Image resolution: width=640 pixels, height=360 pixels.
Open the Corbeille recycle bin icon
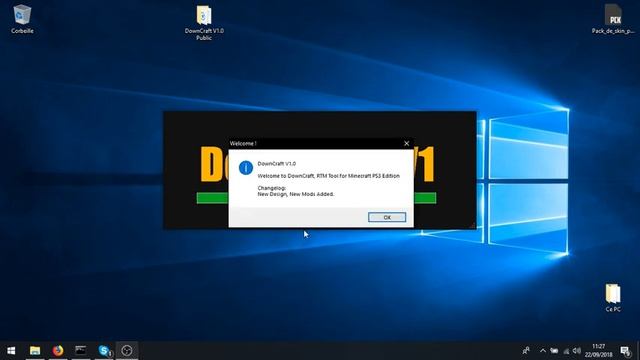(22, 19)
